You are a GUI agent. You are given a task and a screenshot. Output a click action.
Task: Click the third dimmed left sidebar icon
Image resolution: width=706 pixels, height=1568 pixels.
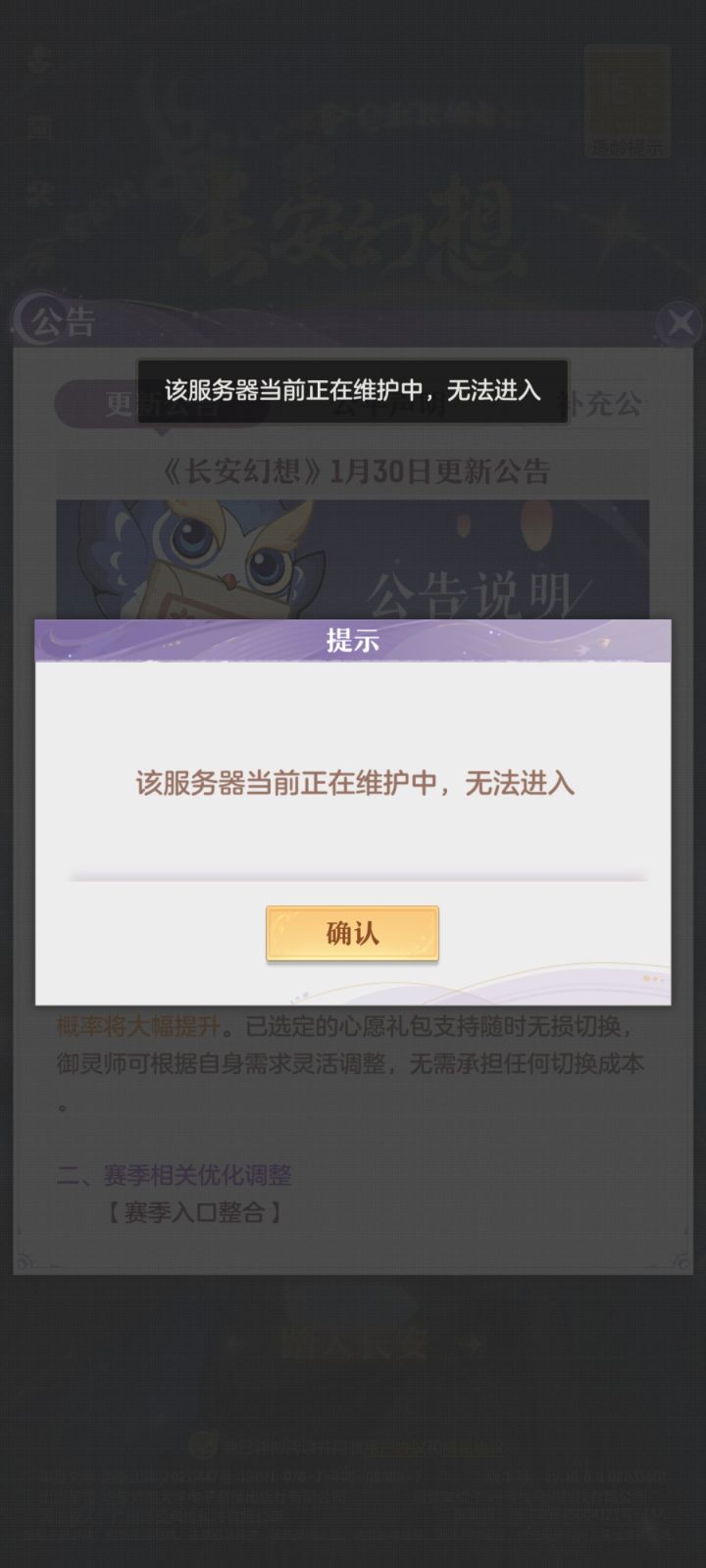coord(38,193)
